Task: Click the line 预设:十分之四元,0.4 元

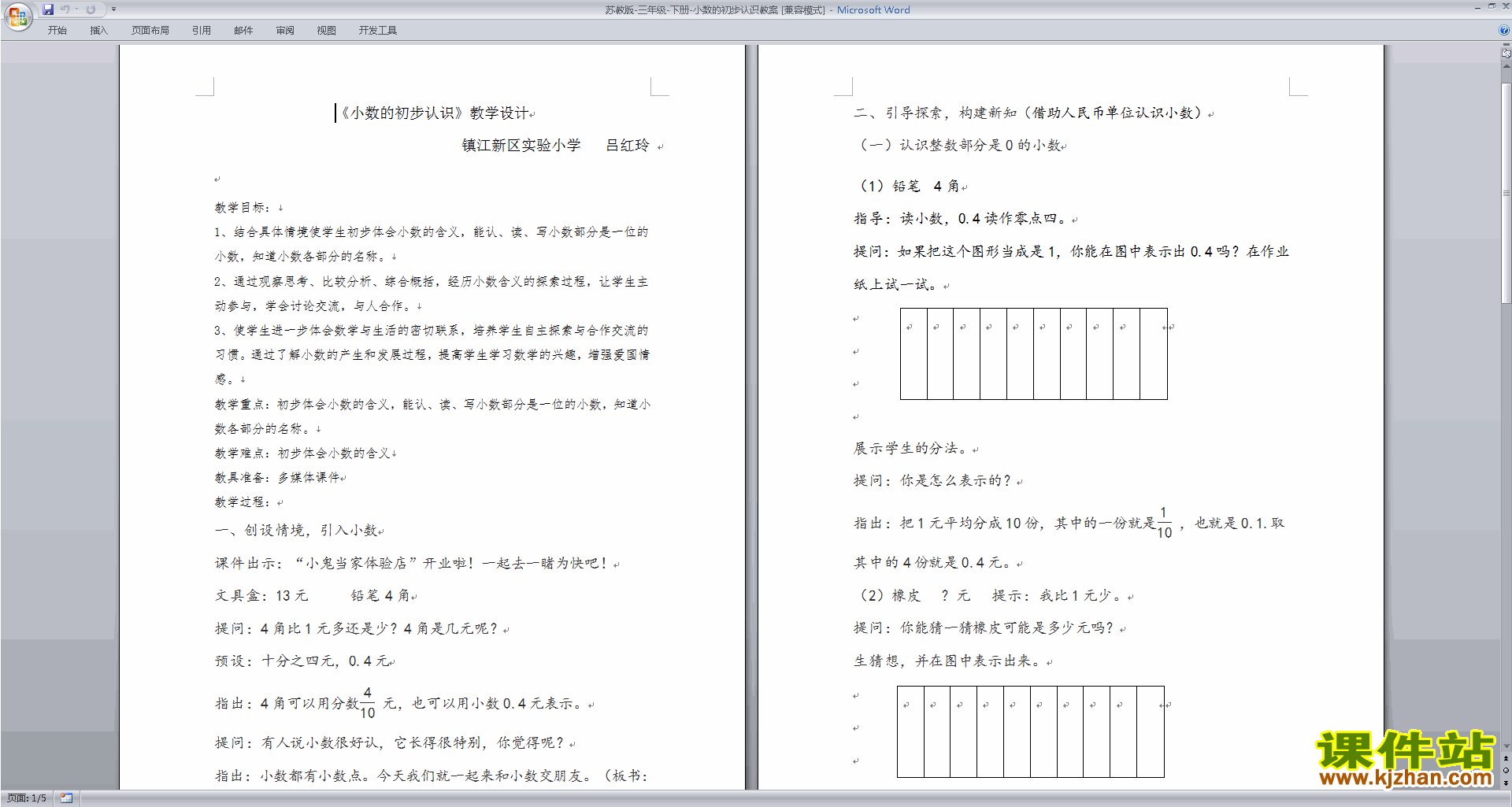Action: click(x=304, y=661)
